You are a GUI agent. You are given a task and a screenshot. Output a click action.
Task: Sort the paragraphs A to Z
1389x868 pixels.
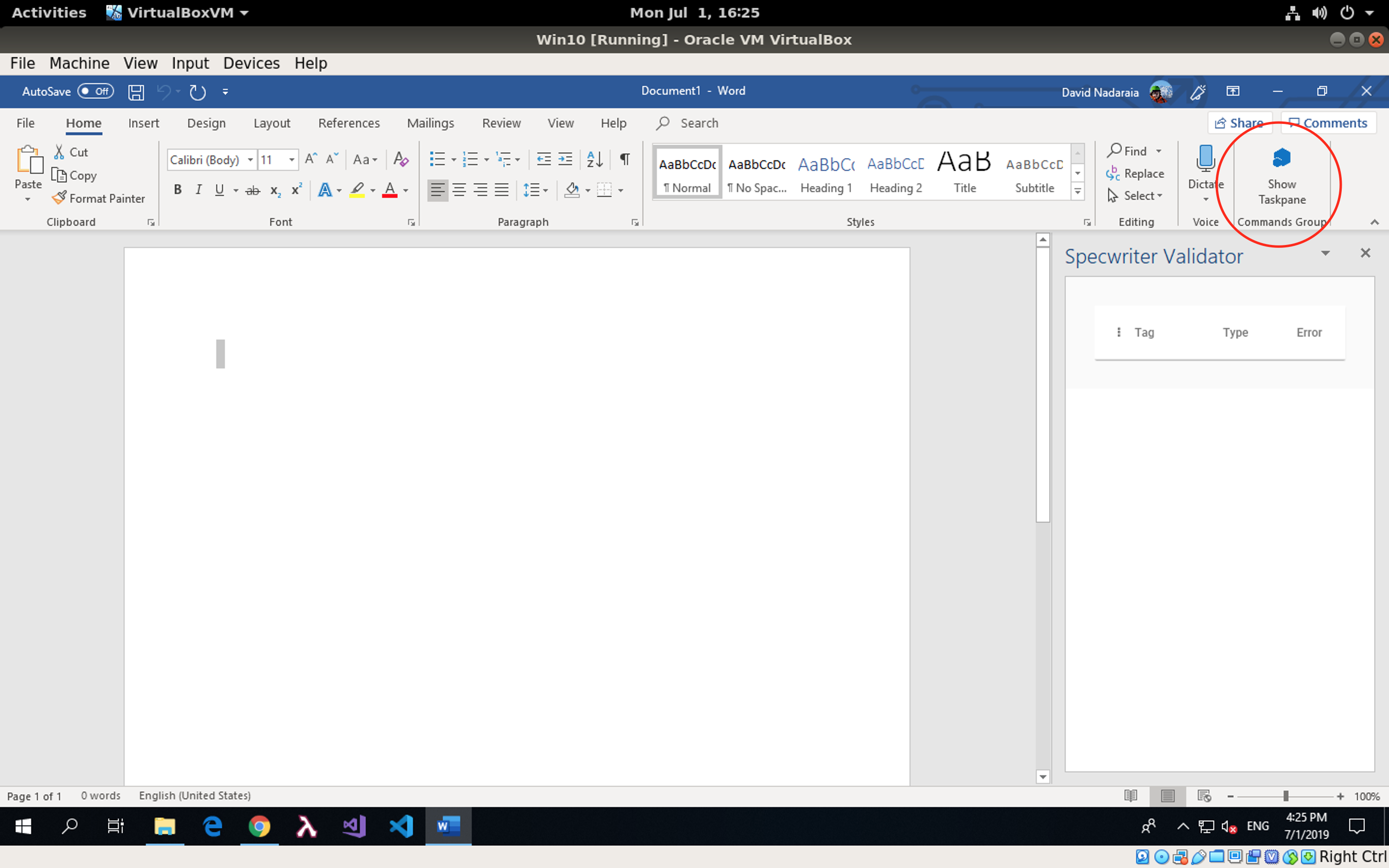[x=595, y=160]
